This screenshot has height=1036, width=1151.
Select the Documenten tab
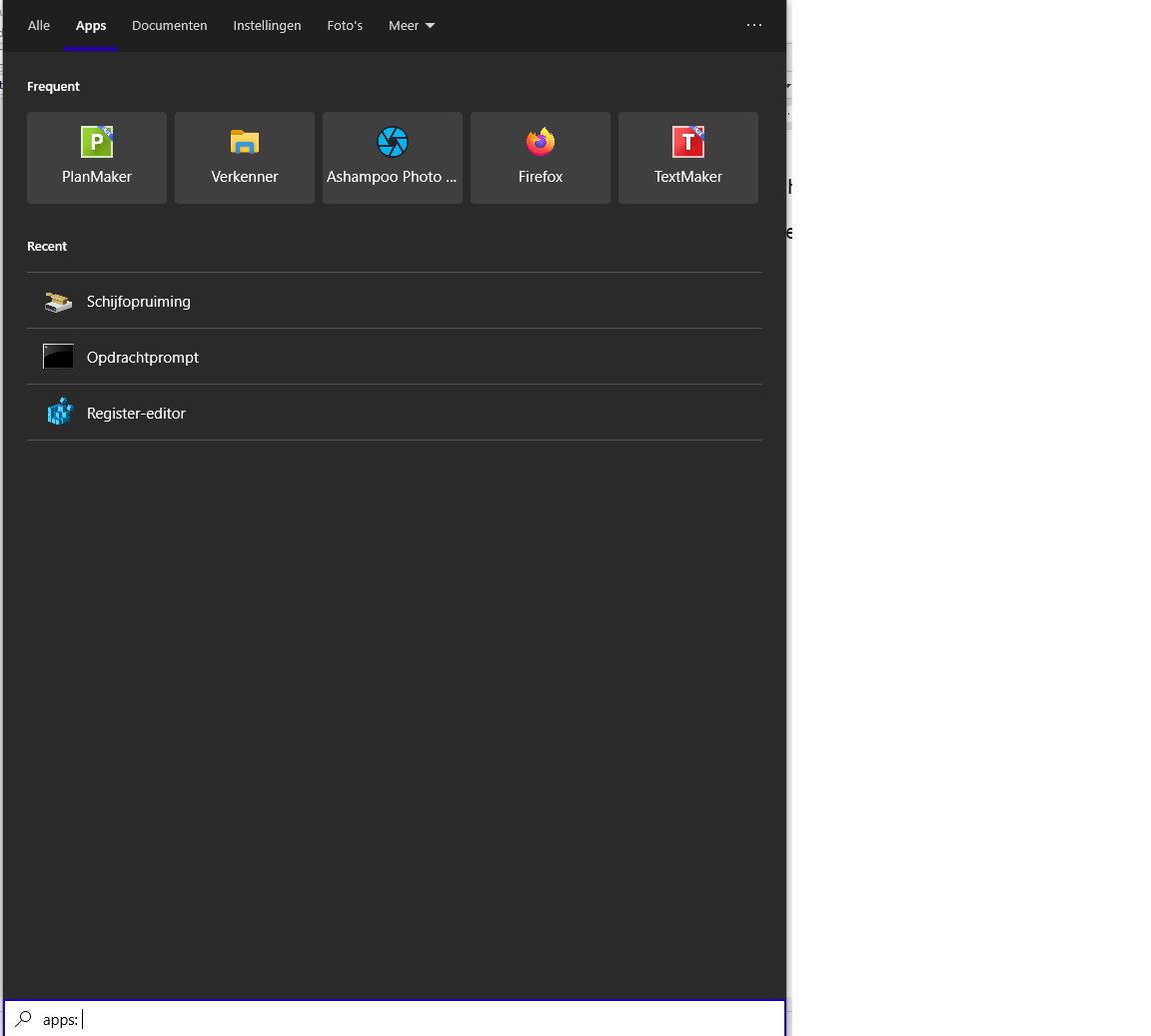pyautogui.click(x=170, y=26)
